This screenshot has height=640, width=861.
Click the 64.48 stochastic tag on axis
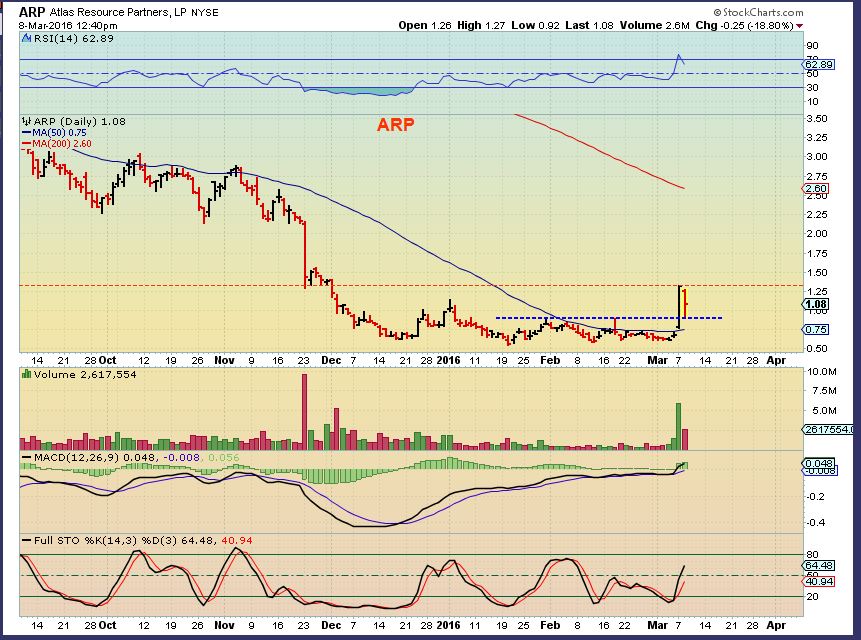(820, 565)
